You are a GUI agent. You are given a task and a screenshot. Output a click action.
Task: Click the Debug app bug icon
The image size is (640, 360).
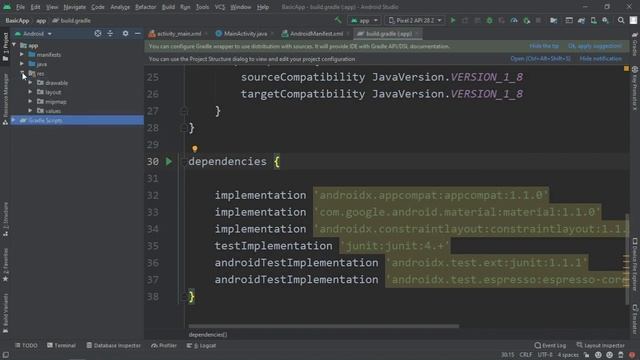[489, 20]
